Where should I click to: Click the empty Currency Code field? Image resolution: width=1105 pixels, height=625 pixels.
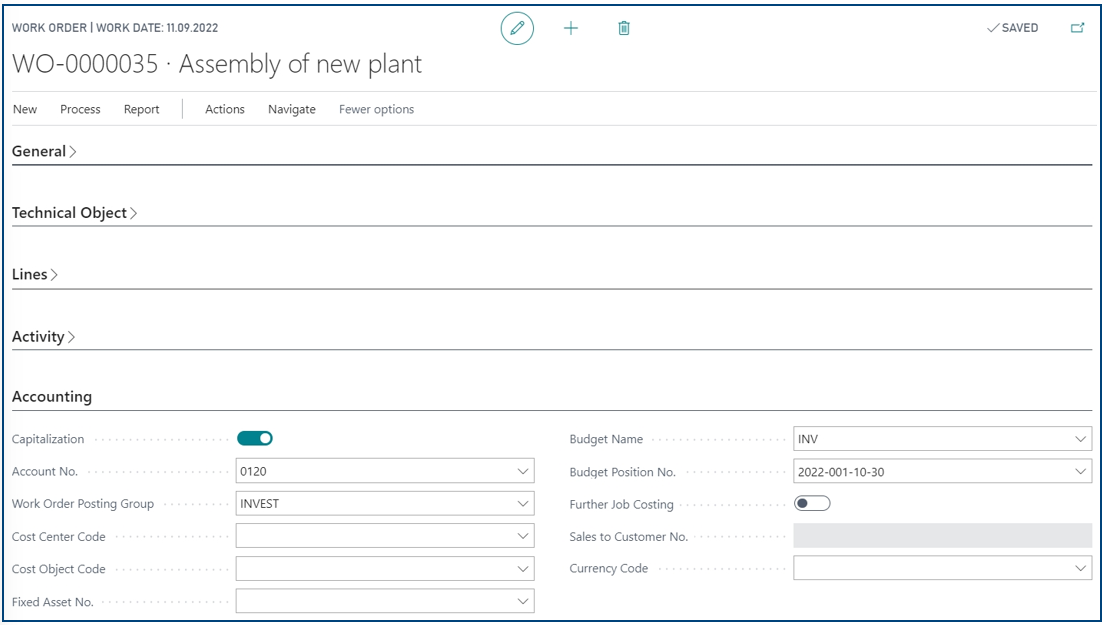942,568
